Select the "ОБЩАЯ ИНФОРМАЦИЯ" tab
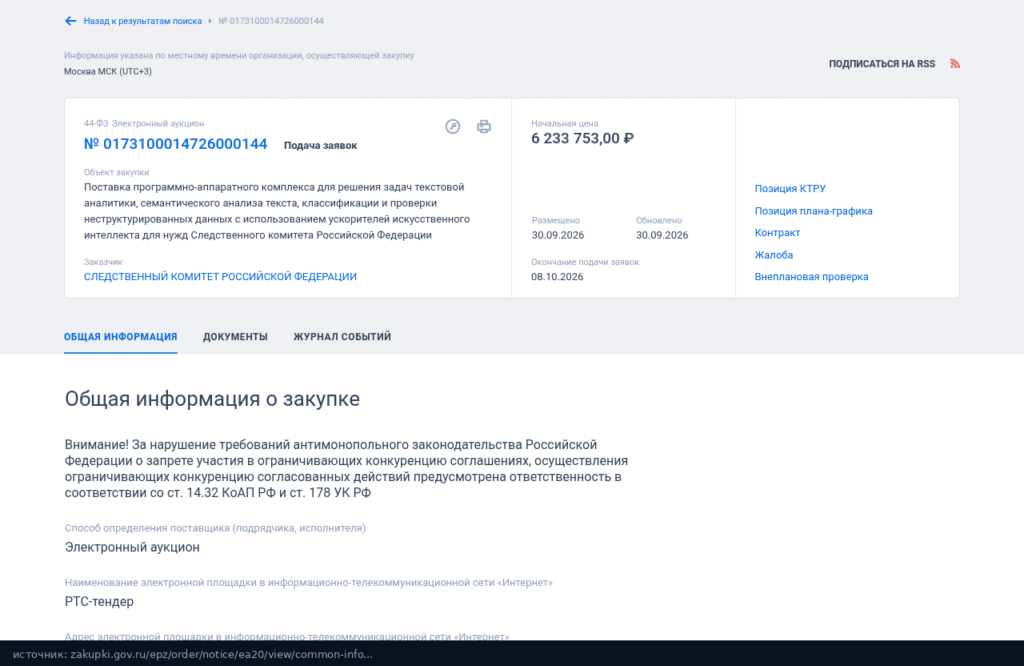 [120, 336]
